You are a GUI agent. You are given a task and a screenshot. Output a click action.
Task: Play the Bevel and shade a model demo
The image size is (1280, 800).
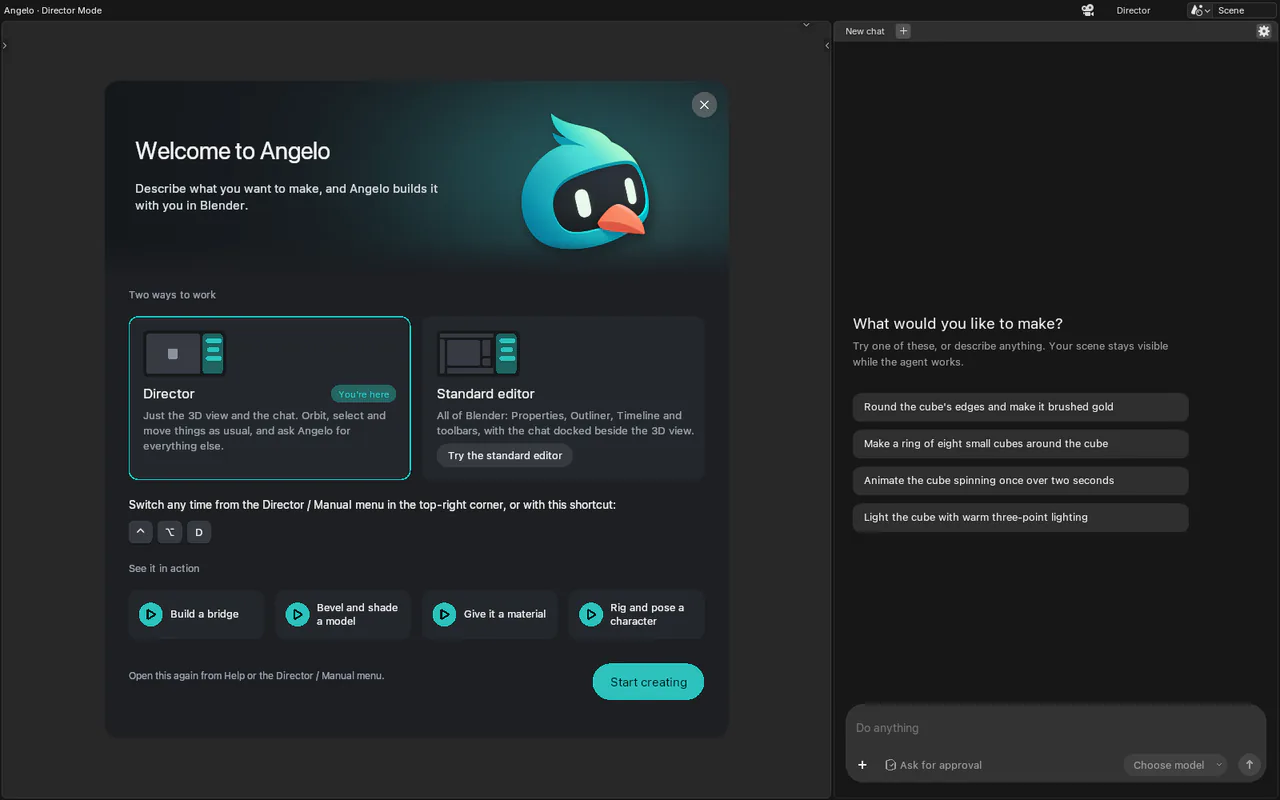343,614
